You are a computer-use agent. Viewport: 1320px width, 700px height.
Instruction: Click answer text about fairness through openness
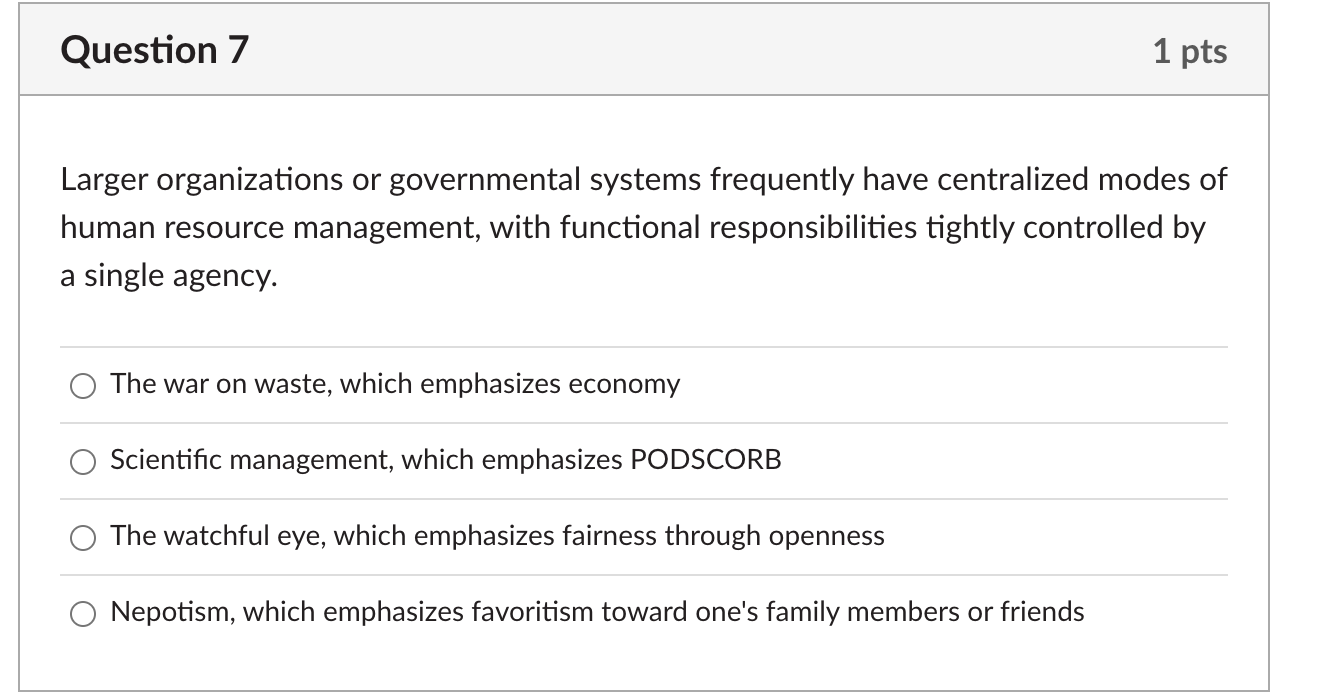coord(498,536)
